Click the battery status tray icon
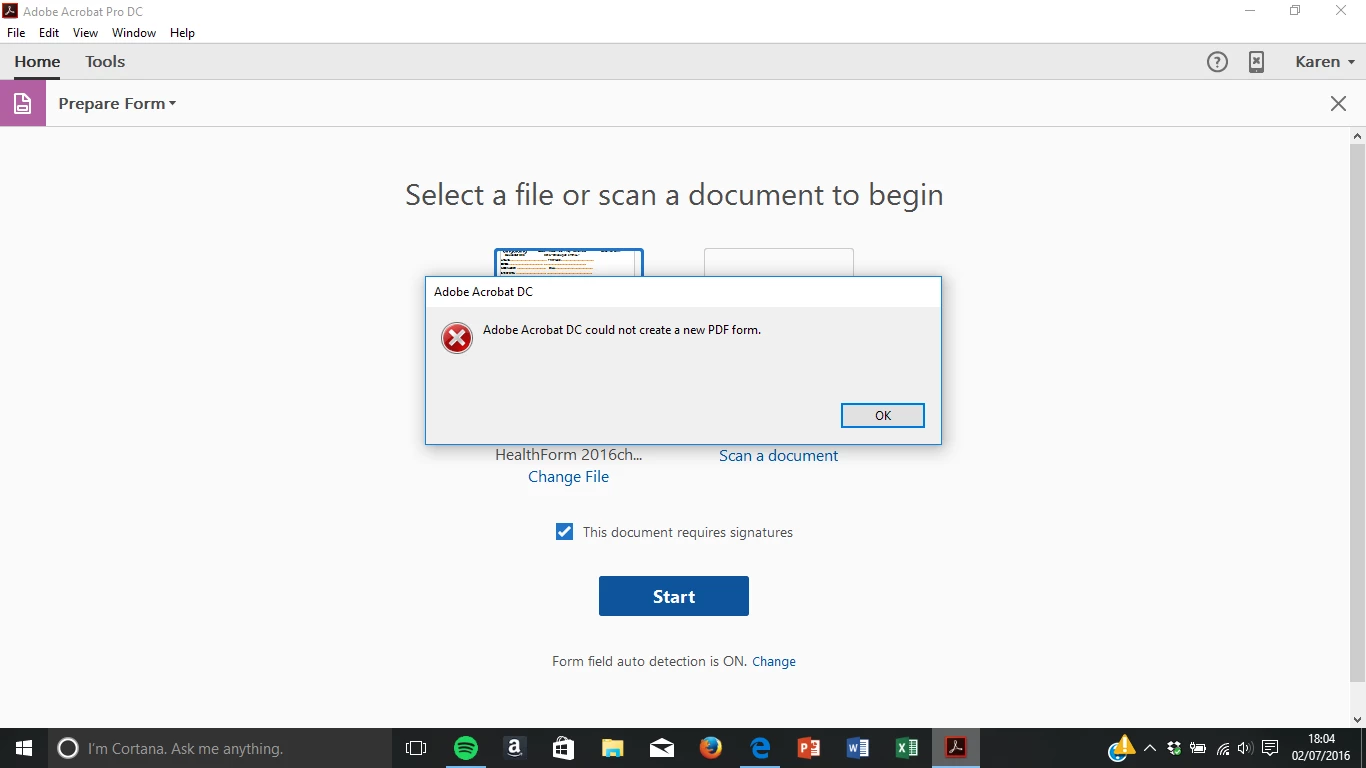The image size is (1366, 768). (x=1198, y=748)
